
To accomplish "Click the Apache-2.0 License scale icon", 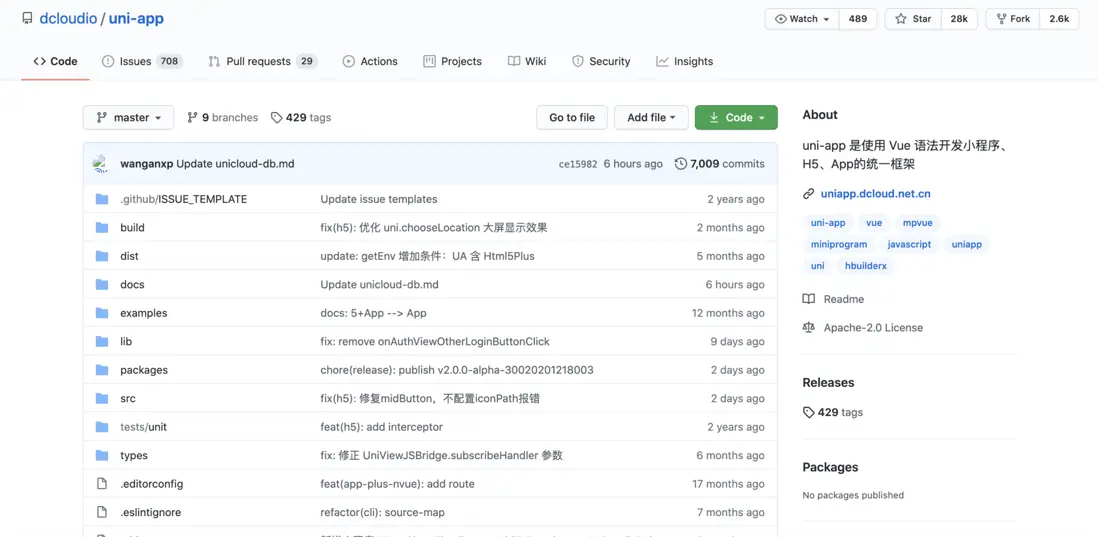I will click(809, 328).
